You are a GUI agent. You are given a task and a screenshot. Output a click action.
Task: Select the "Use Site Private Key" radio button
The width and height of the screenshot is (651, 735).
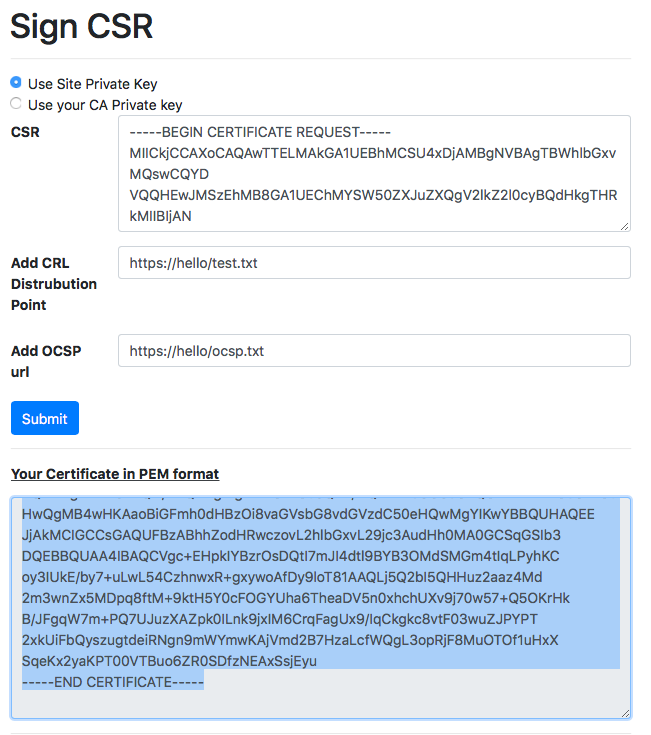[x=16, y=83]
